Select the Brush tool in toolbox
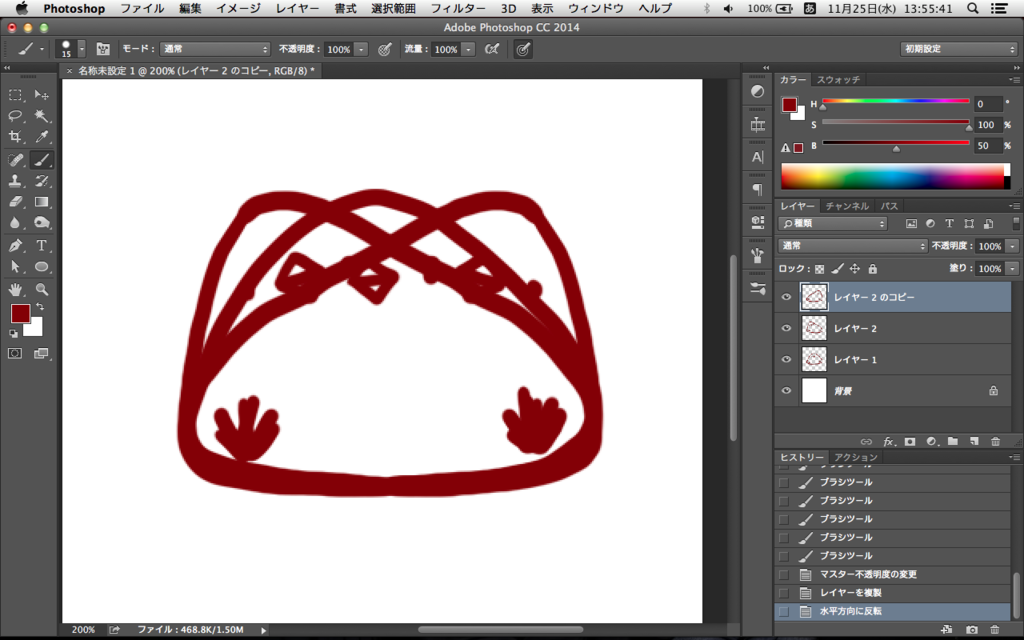 pos(41,160)
